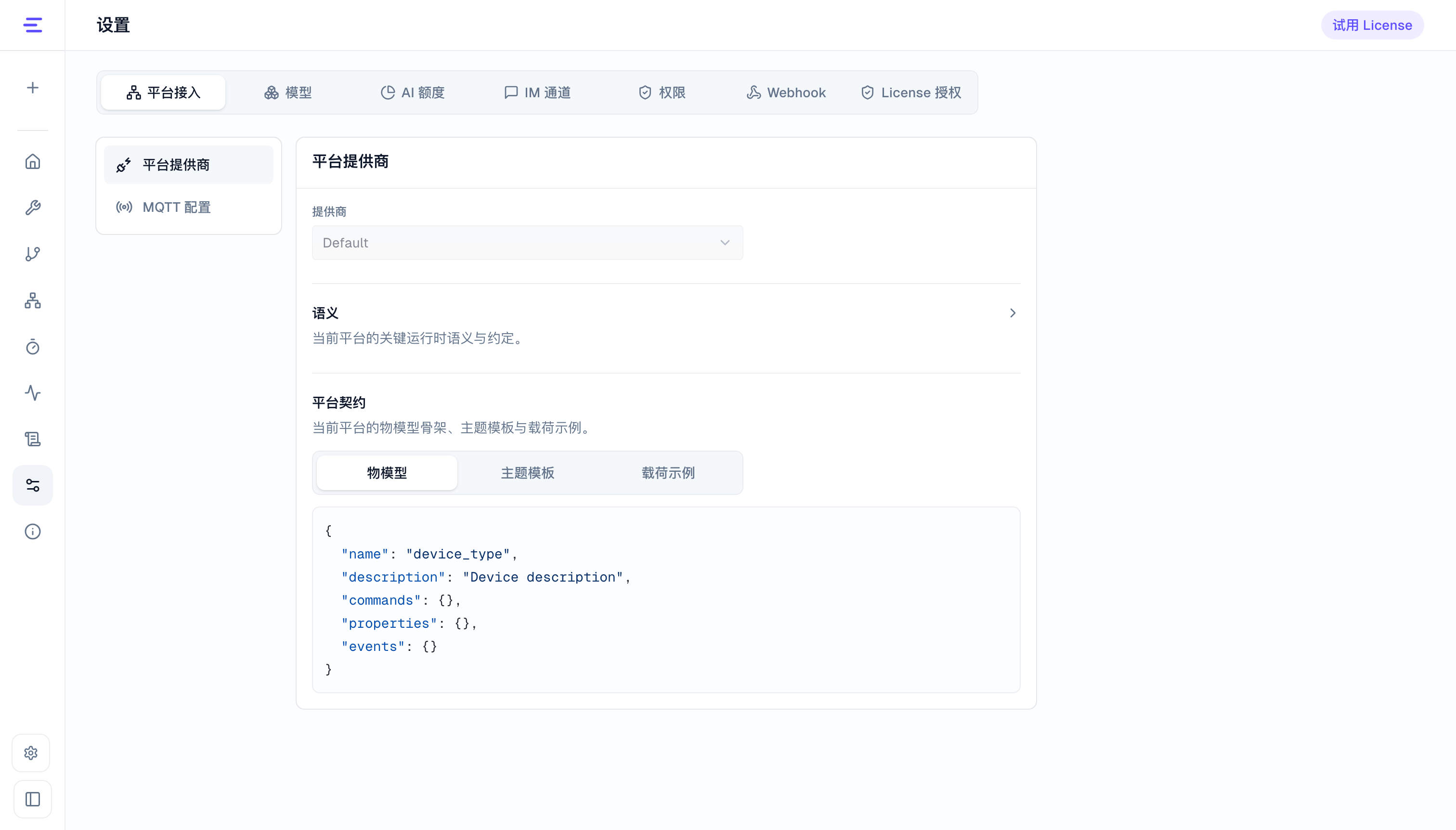Open the License 授权 tab
1456x830 pixels.
coord(910,92)
